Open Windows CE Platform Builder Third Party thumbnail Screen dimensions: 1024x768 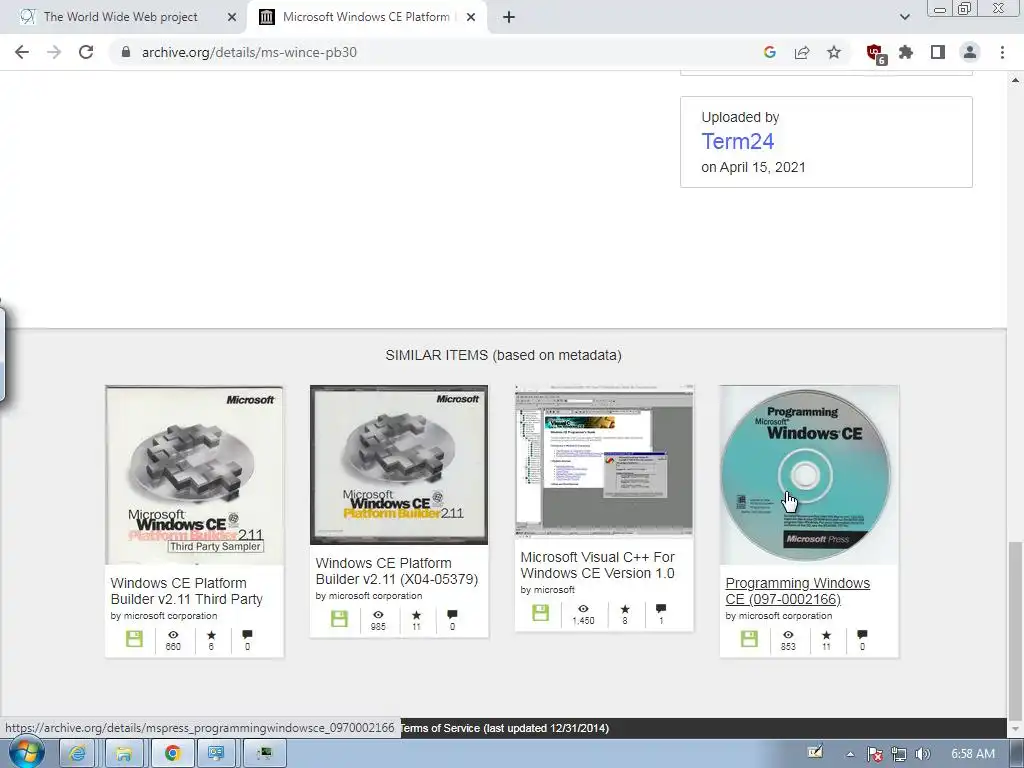(x=195, y=475)
